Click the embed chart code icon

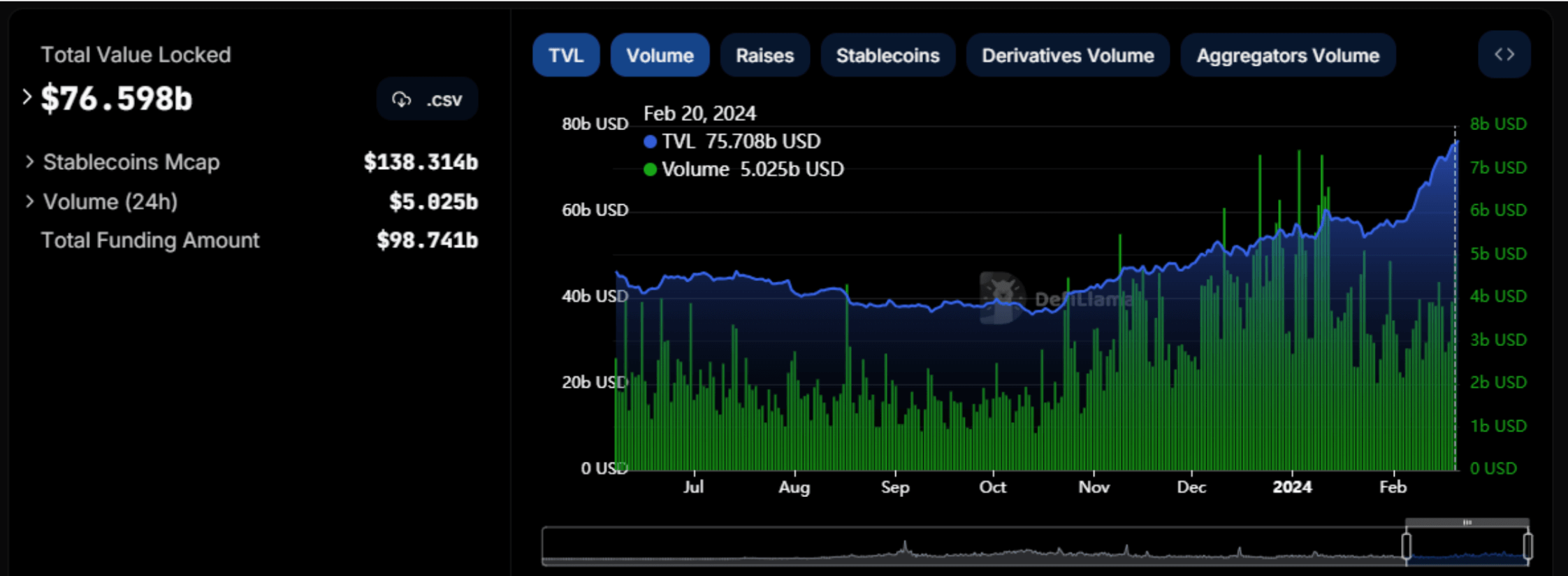(x=1504, y=55)
